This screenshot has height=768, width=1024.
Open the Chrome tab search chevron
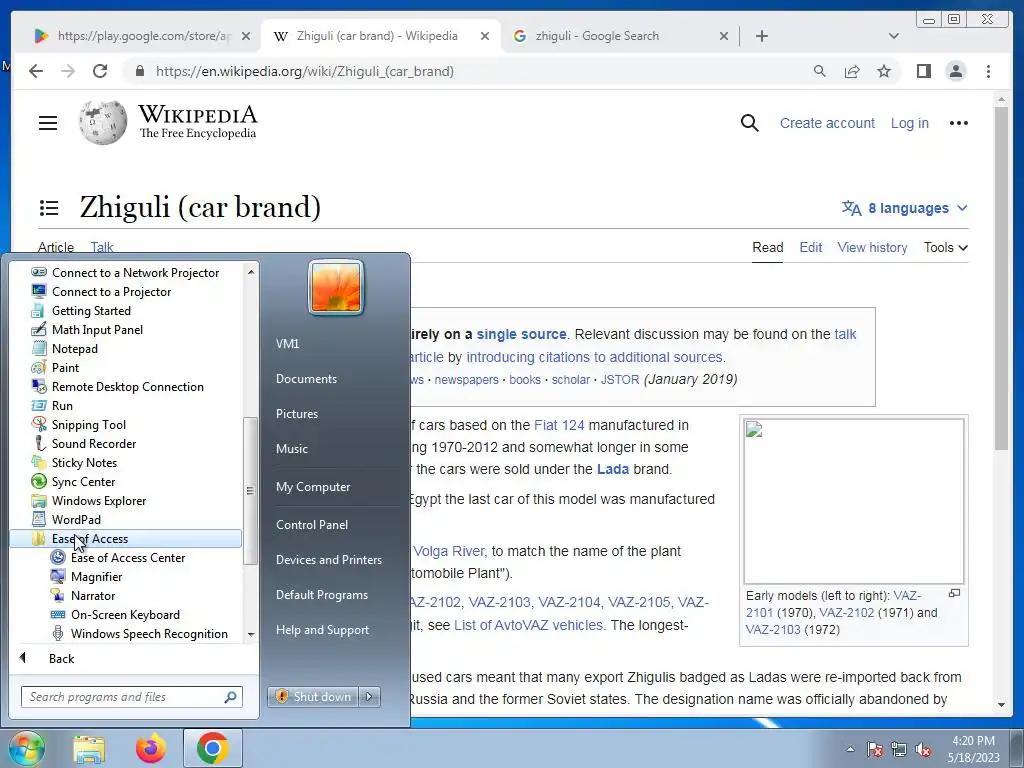coord(893,36)
